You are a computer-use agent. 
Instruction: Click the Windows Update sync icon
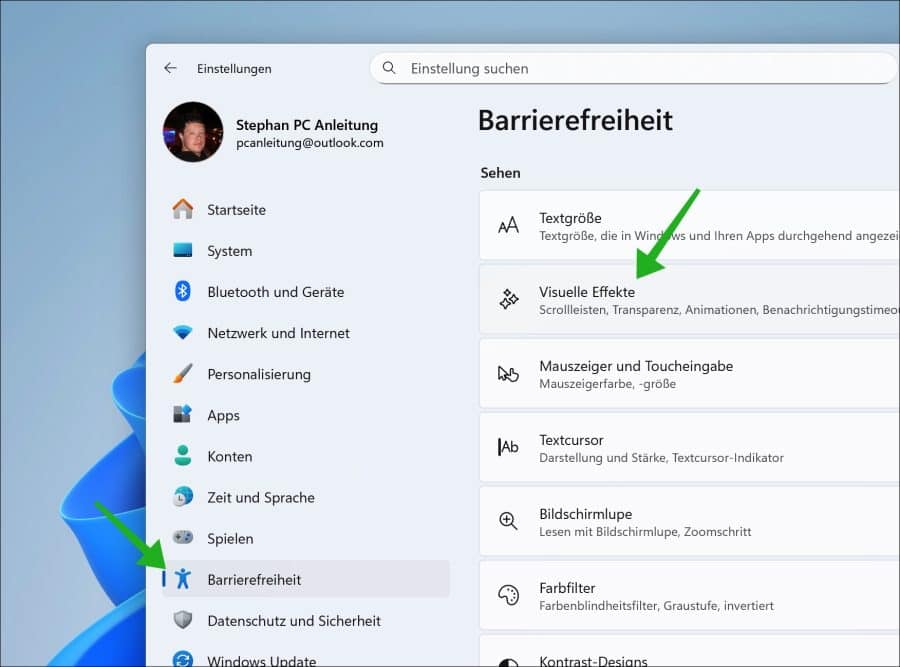[x=183, y=660]
